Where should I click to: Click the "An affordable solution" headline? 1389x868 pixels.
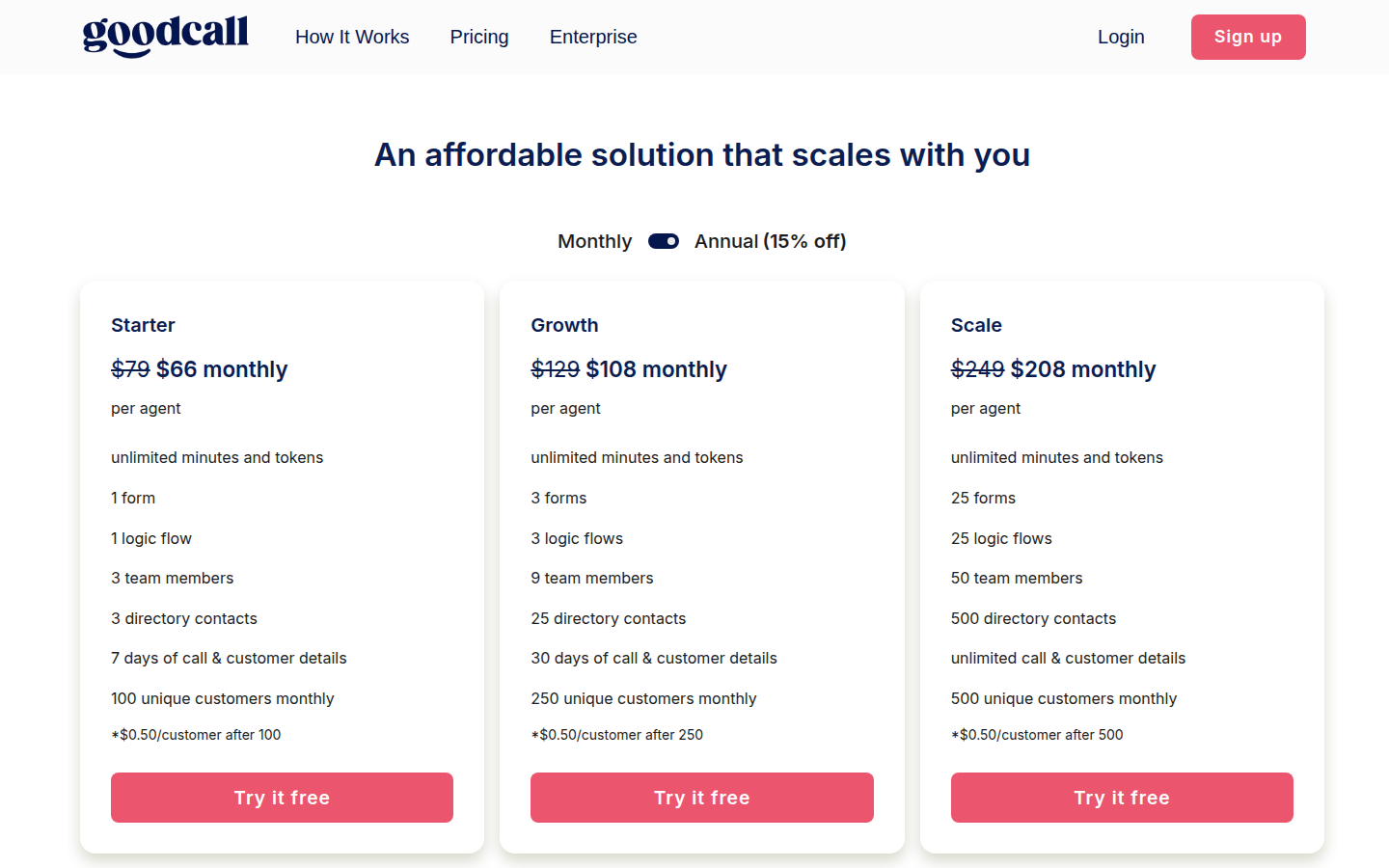[x=702, y=154]
